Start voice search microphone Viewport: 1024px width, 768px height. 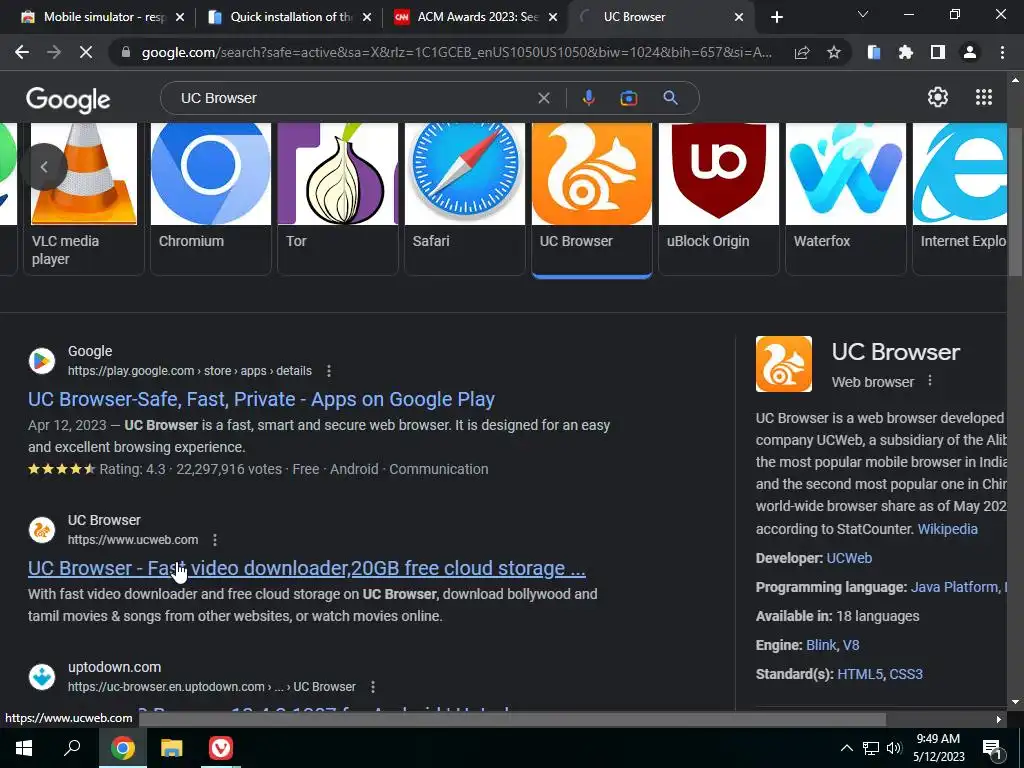(588, 98)
